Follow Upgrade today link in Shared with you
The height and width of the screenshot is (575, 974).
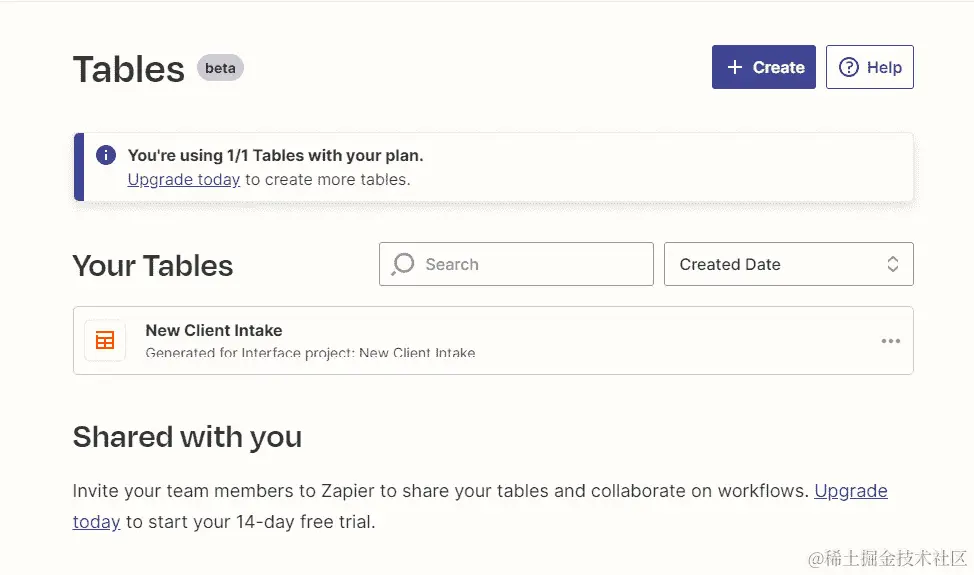851,491
